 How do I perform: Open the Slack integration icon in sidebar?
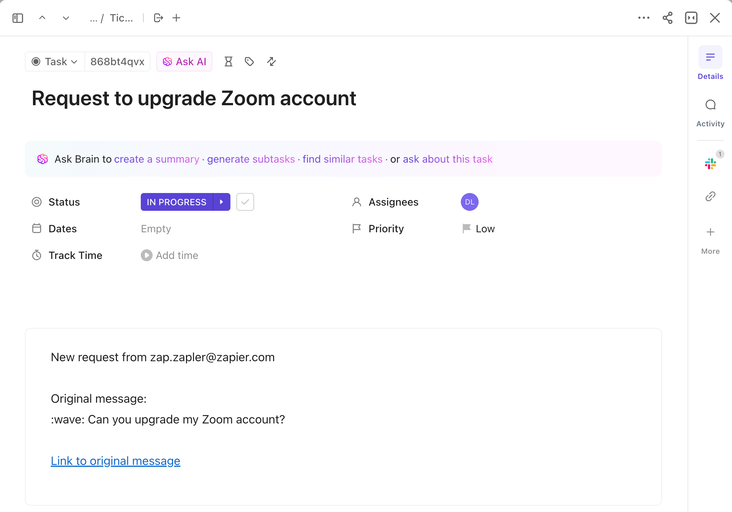tap(710, 164)
